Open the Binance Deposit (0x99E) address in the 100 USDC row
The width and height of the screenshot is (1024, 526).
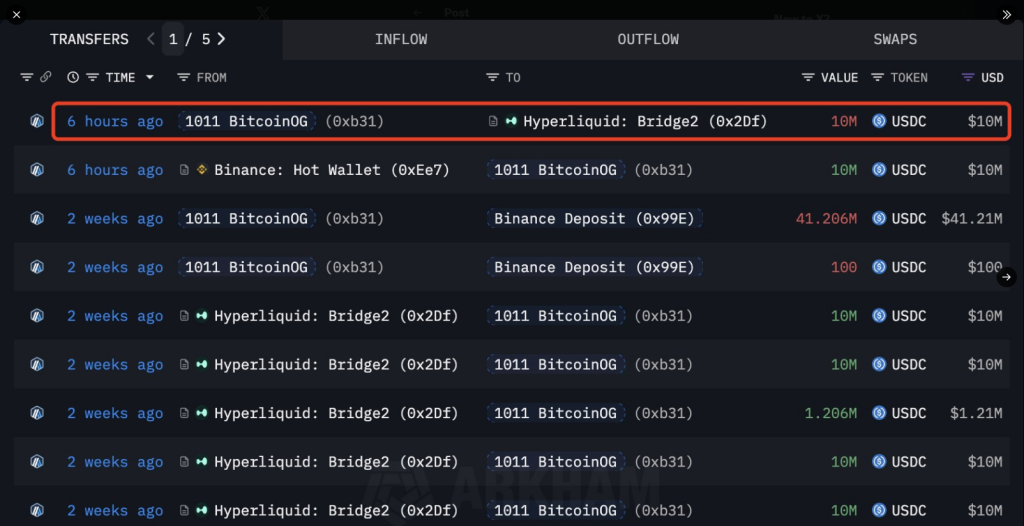pos(594,267)
